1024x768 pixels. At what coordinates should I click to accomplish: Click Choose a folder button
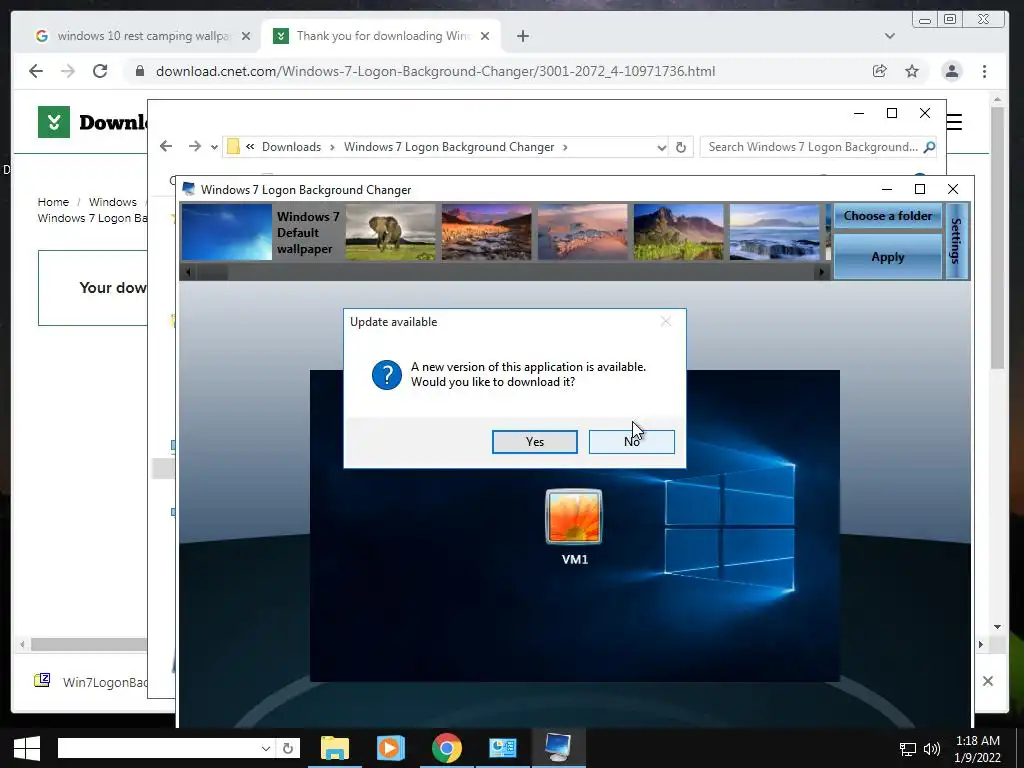click(x=888, y=216)
